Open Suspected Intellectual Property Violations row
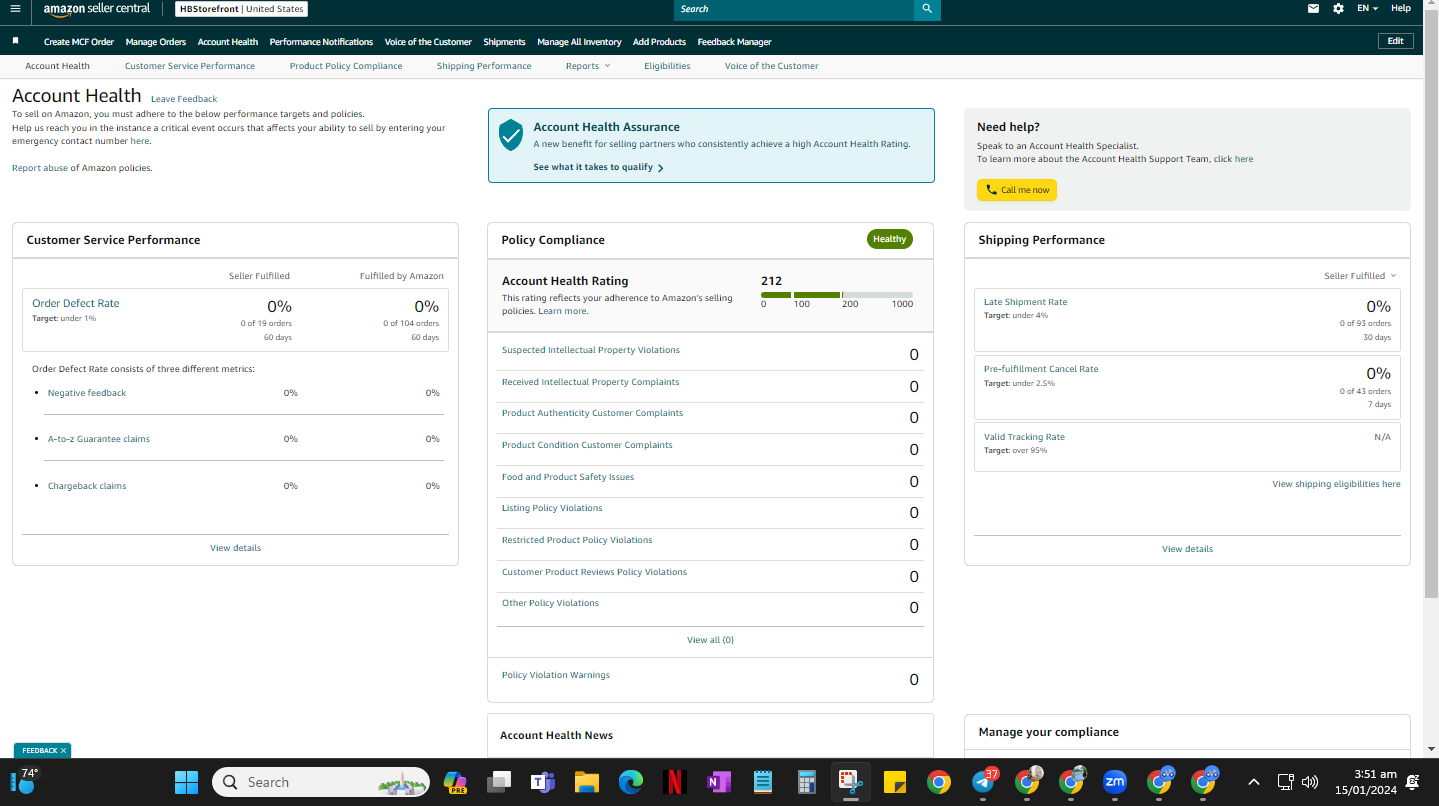 point(710,354)
